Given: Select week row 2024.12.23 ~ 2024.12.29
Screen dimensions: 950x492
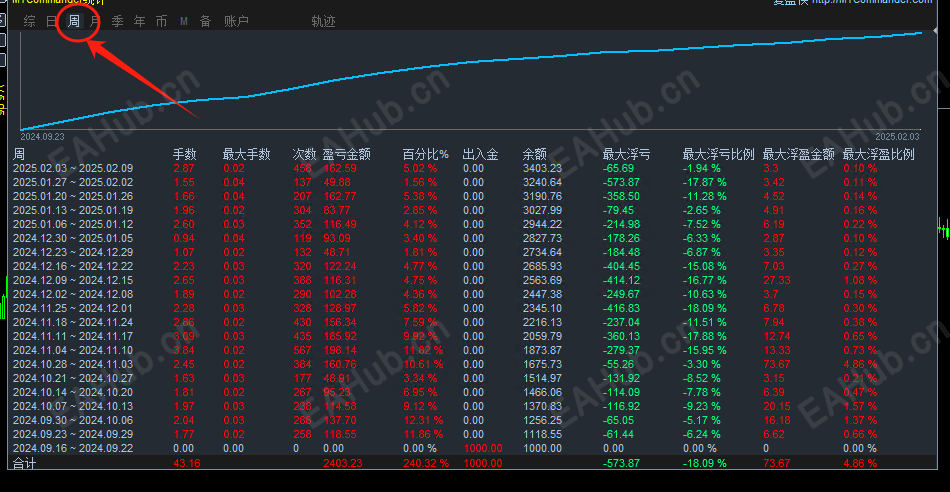Looking at the screenshot, I should pos(475,252).
